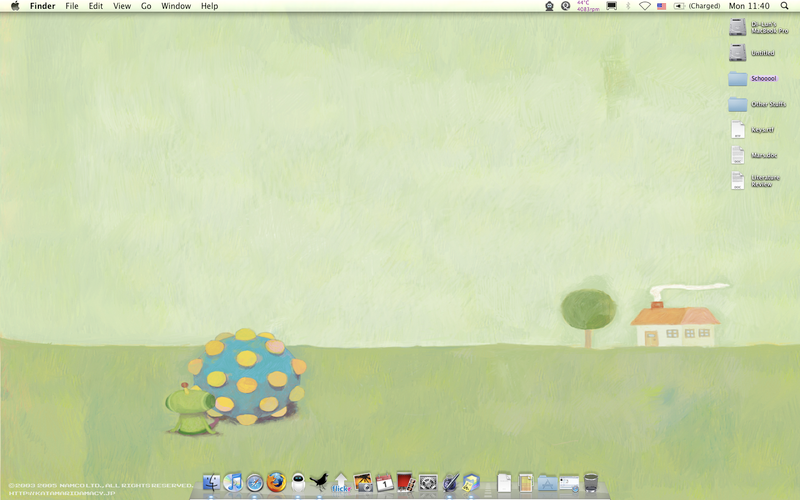Open the Help menu
The width and height of the screenshot is (800, 500).
click(209, 6)
